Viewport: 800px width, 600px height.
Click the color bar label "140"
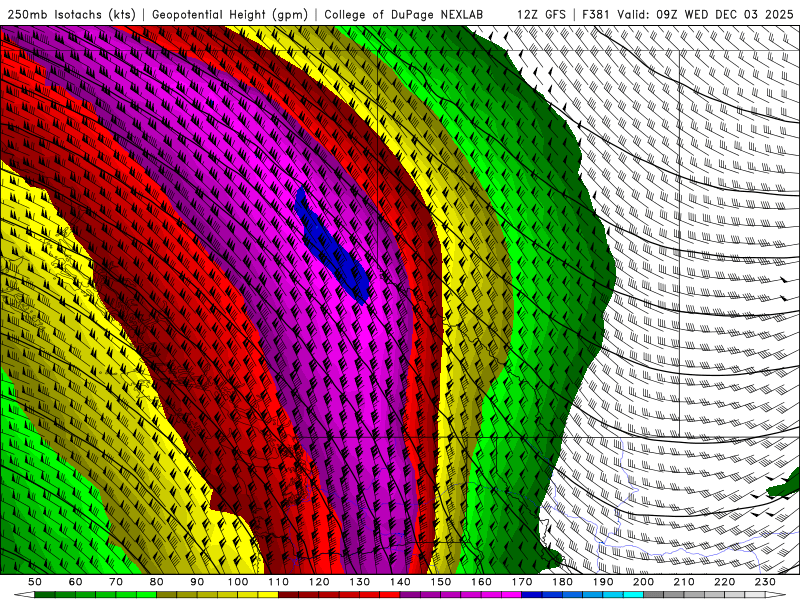point(400,582)
